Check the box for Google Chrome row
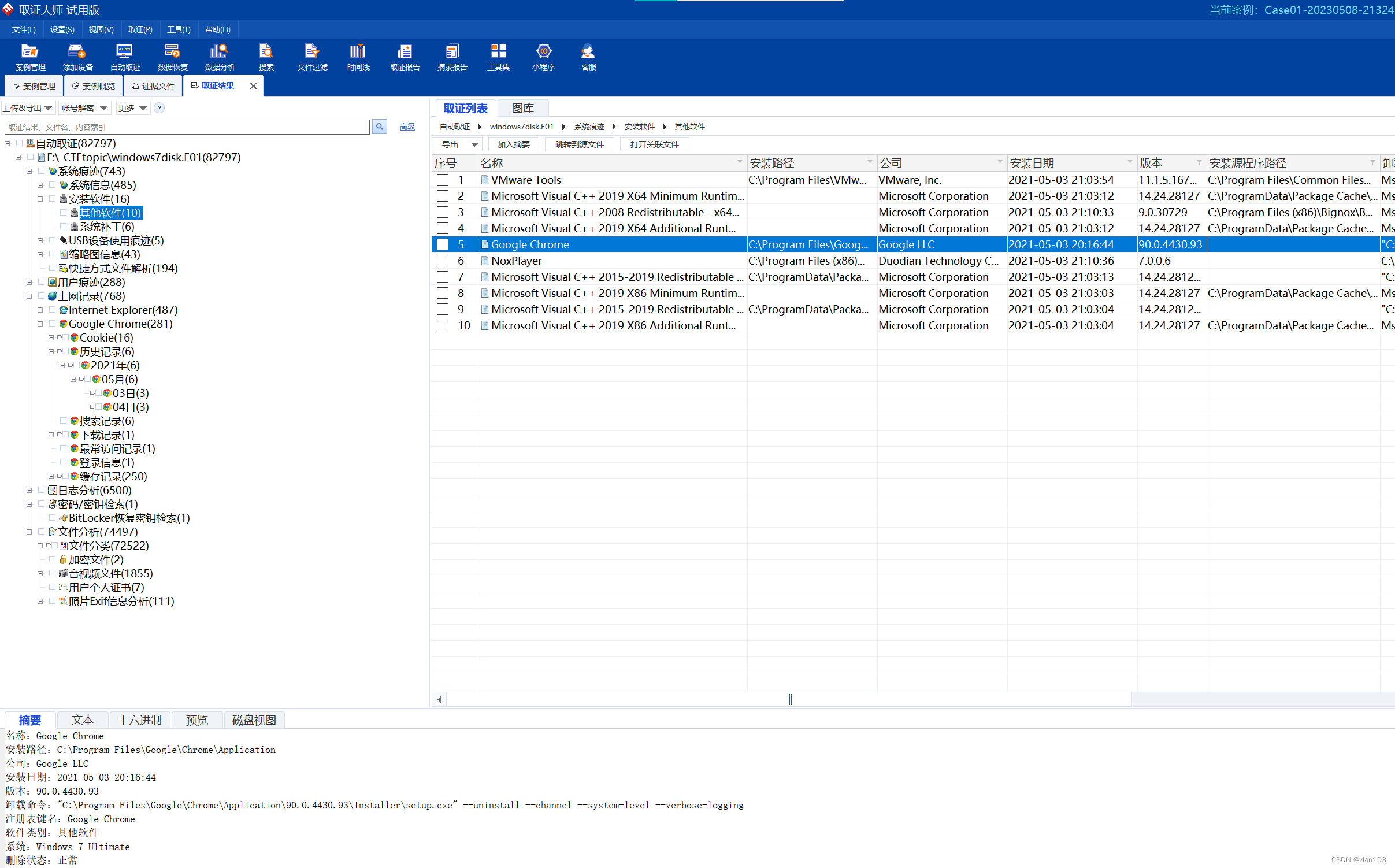 click(x=443, y=244)
